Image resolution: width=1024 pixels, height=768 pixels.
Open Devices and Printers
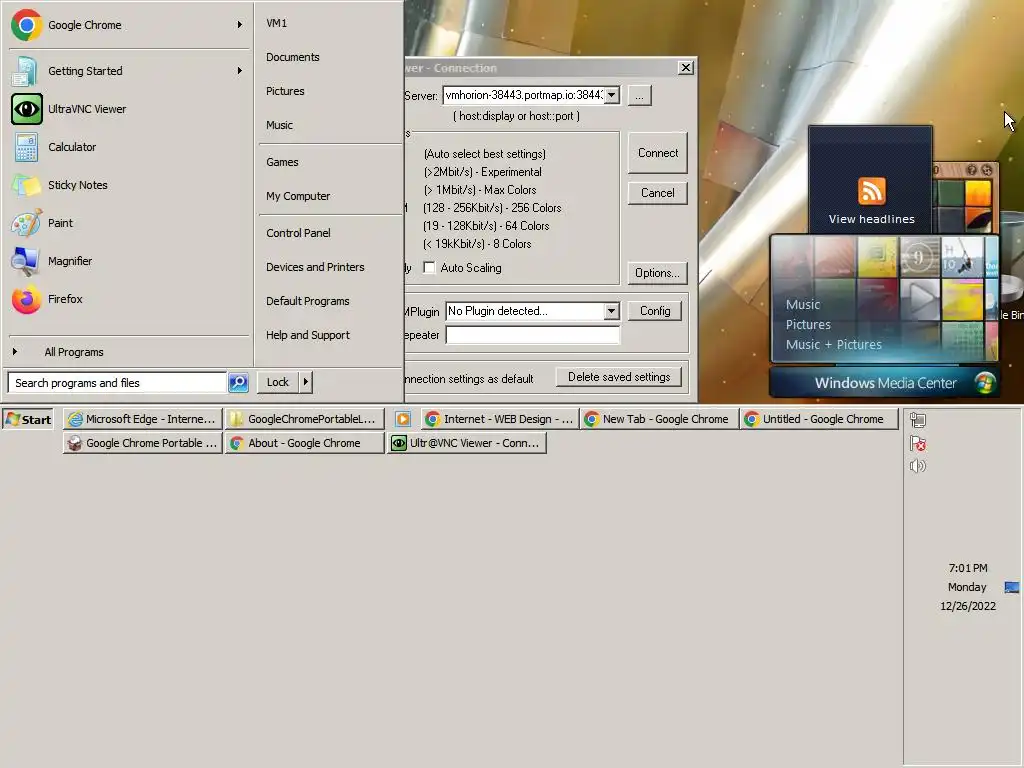pos(315,267)
